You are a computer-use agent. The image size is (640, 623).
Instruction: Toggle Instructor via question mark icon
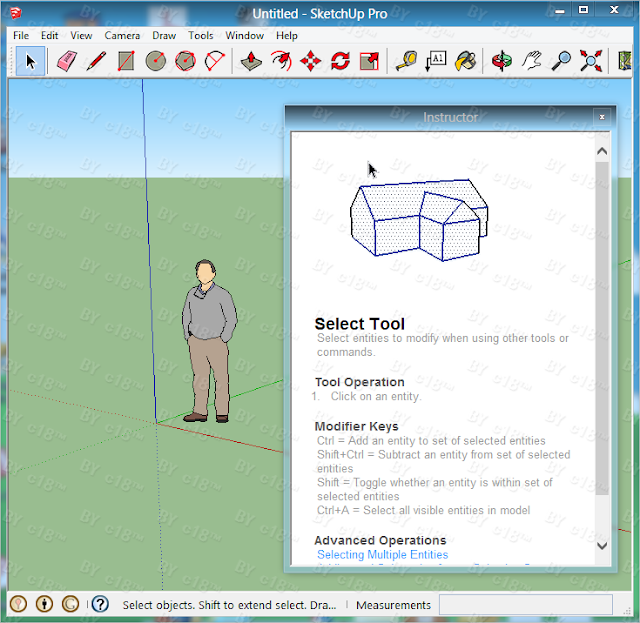click(x=100, y=604)
